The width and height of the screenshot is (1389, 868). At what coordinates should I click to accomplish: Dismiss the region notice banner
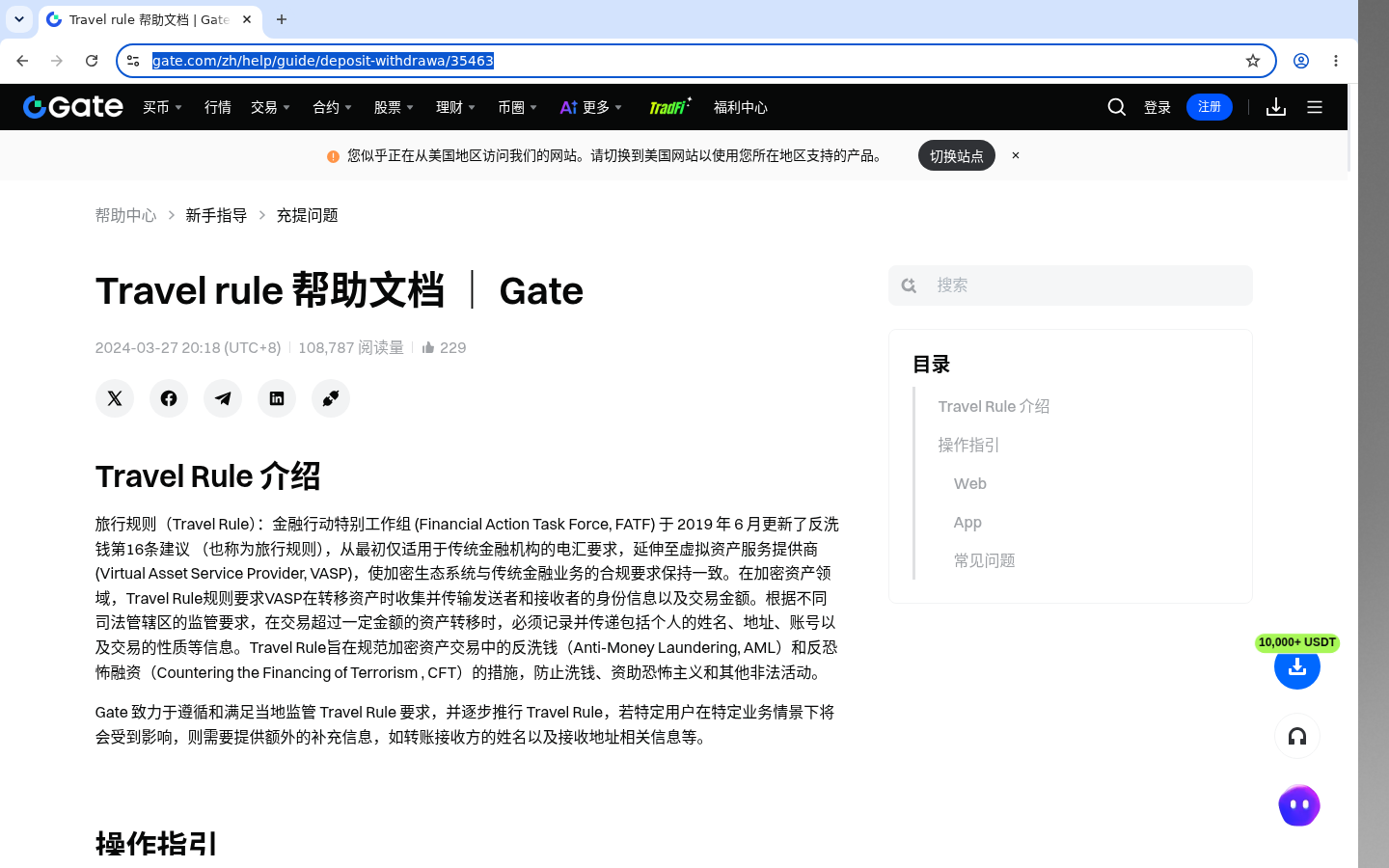tap(1016, 155)
